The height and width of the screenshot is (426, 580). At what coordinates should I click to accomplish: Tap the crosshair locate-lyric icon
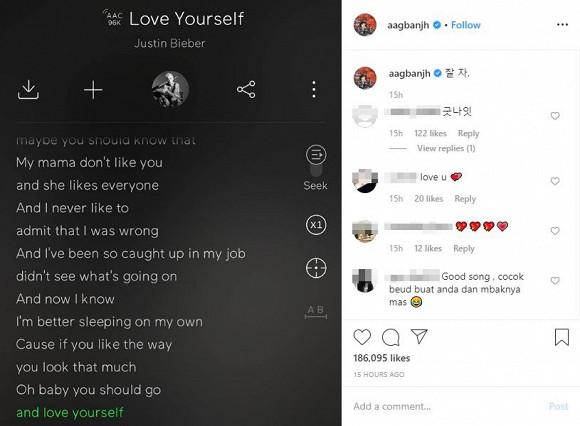(316, 268)
